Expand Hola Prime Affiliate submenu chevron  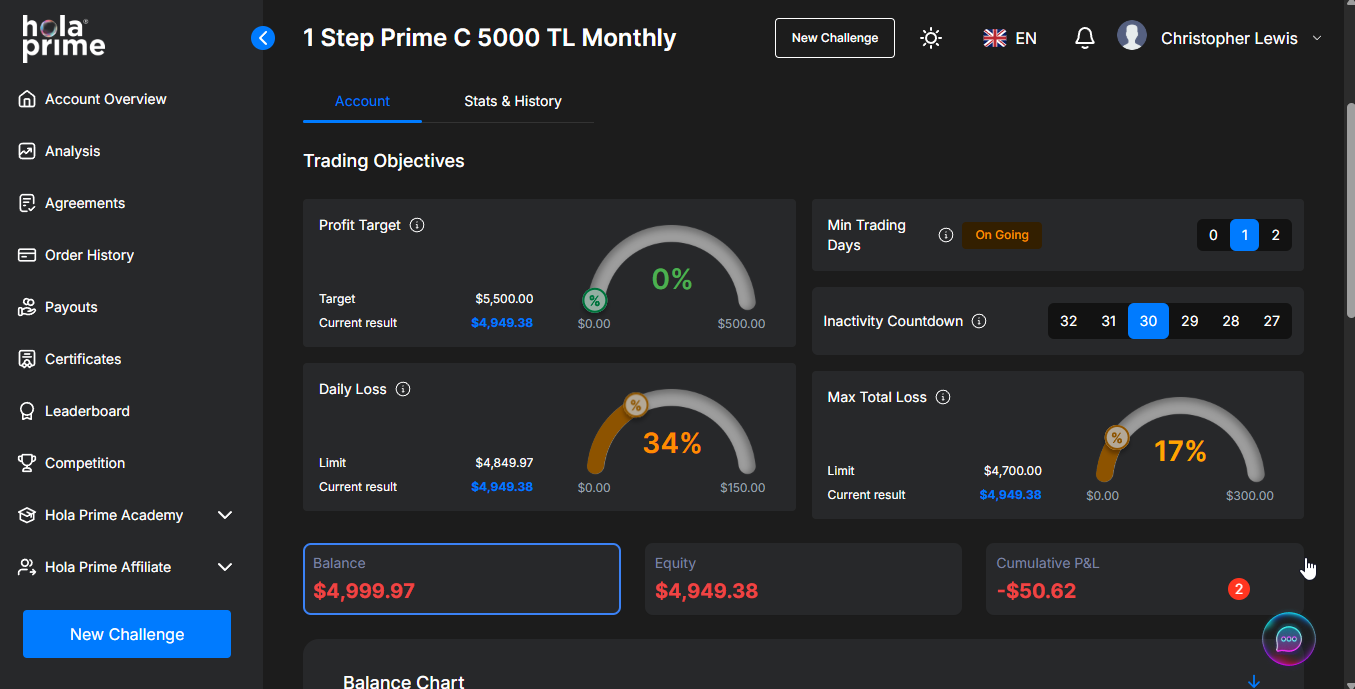[x=225, y=567]
